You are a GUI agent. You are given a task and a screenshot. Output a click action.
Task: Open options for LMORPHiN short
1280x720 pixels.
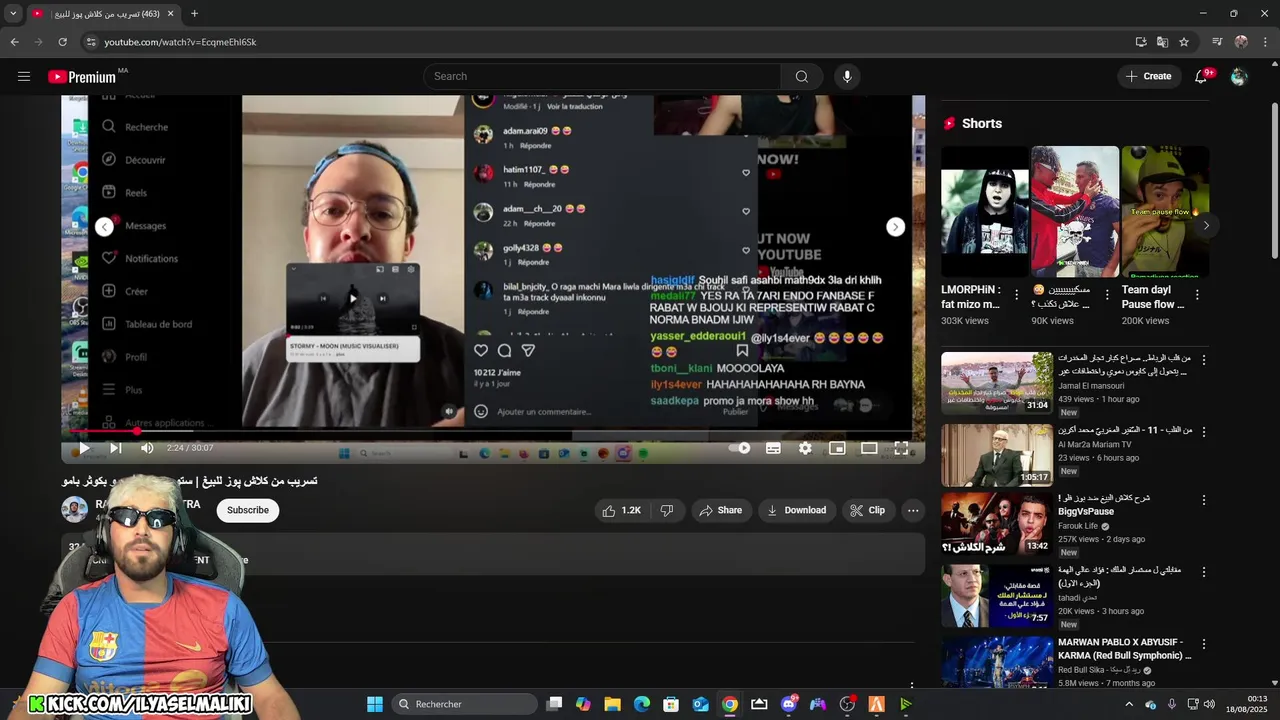click(1016, 295)
